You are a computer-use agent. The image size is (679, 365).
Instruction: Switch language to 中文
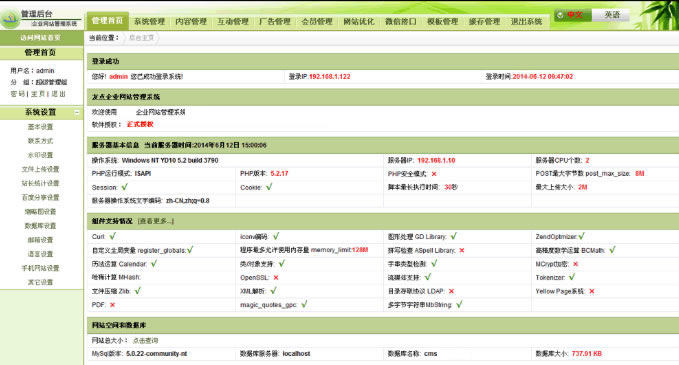572,15
